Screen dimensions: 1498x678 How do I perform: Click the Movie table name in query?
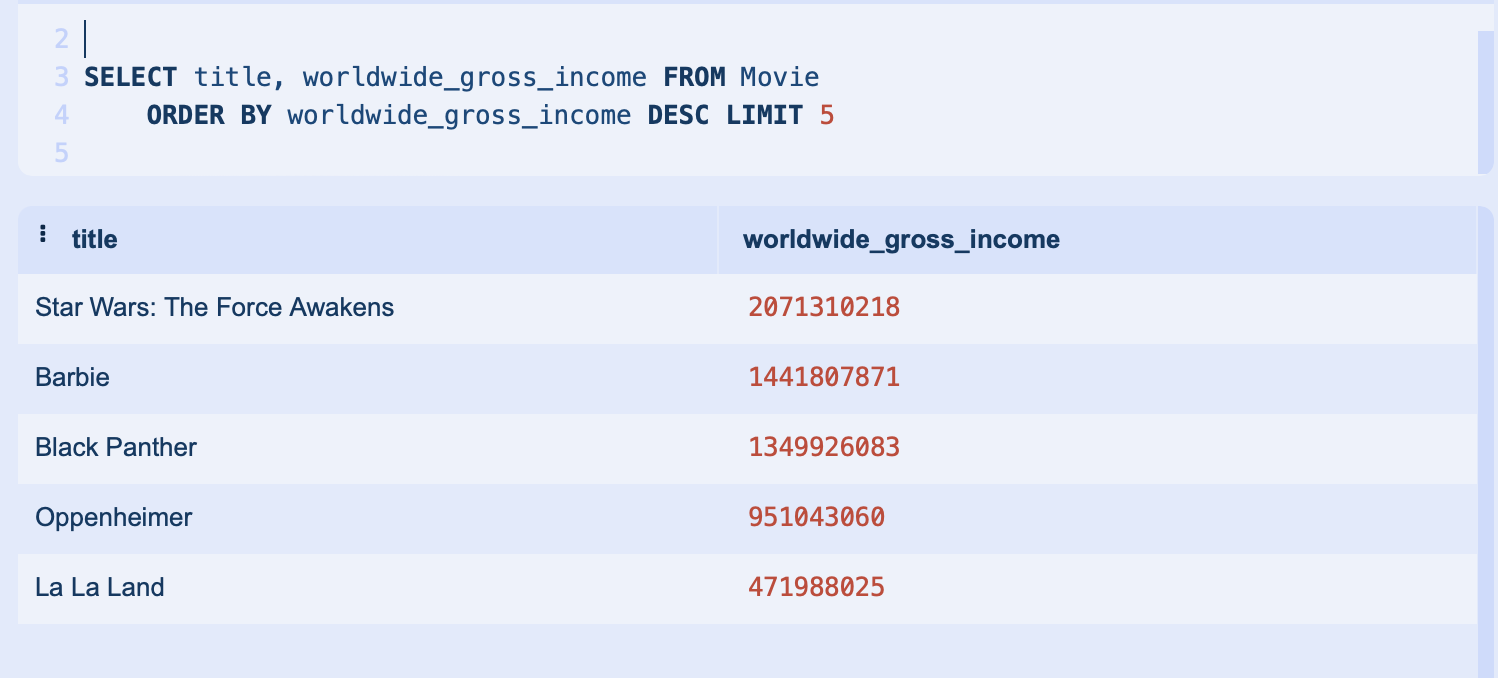pos(780,78)
